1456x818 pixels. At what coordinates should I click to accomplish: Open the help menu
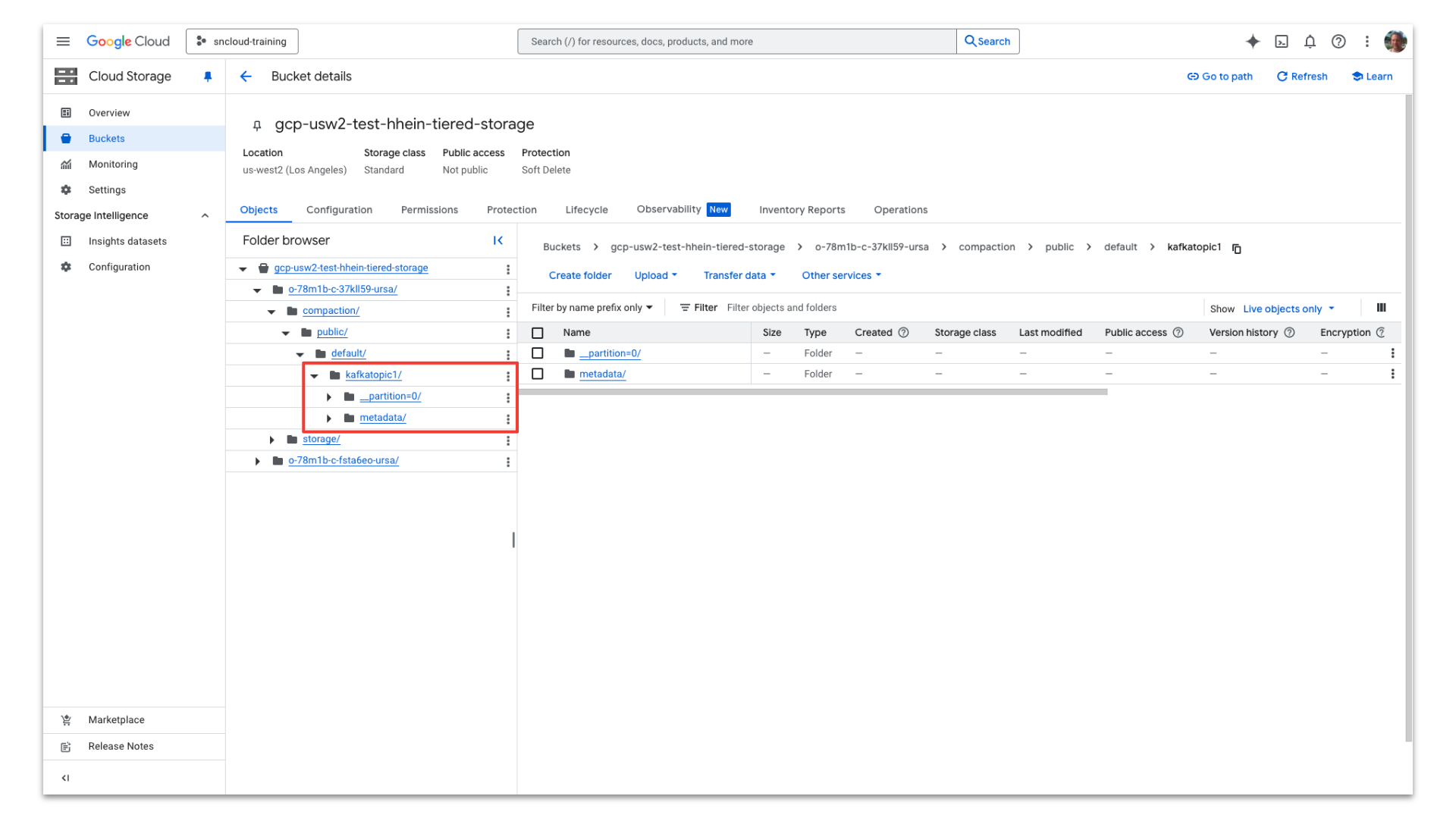(x=1338, y=42)
